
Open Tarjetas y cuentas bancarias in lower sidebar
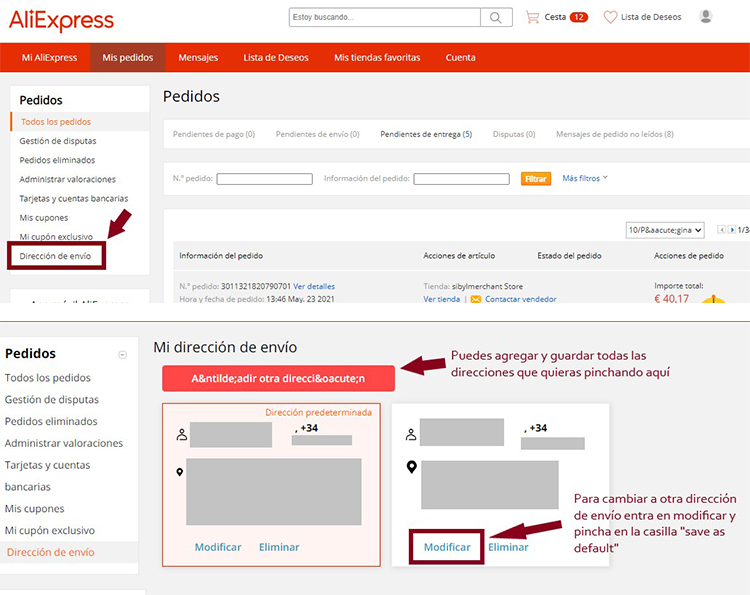pyautogui.click(x=47, y=475)
